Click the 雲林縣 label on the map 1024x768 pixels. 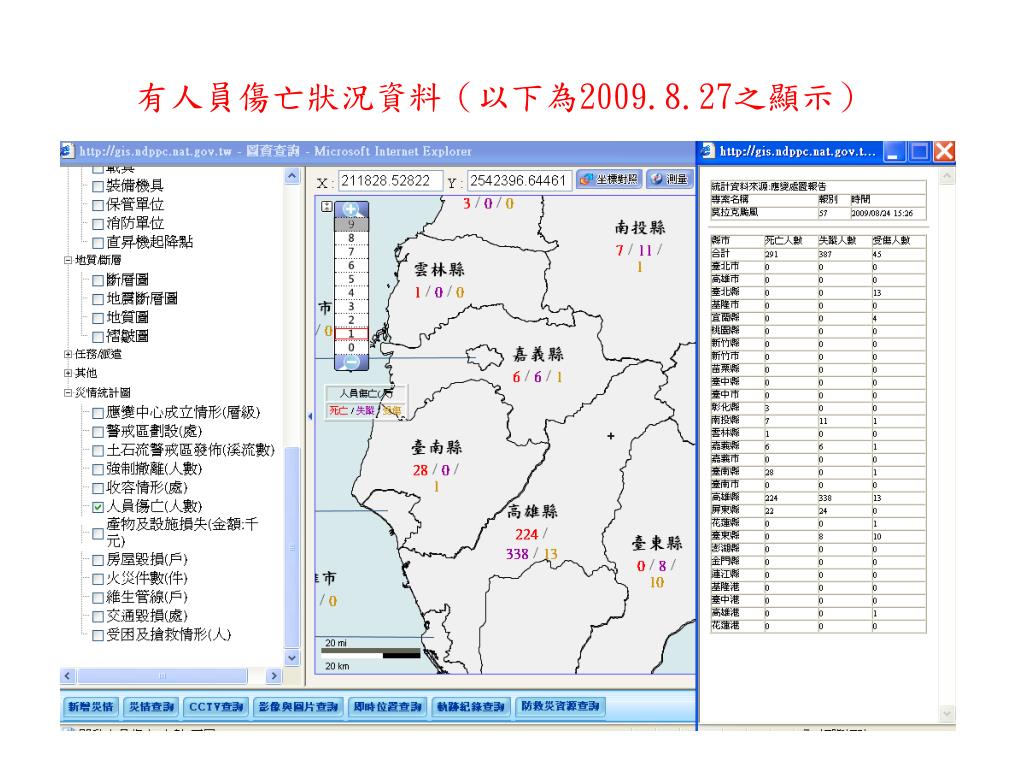(439, 270)
